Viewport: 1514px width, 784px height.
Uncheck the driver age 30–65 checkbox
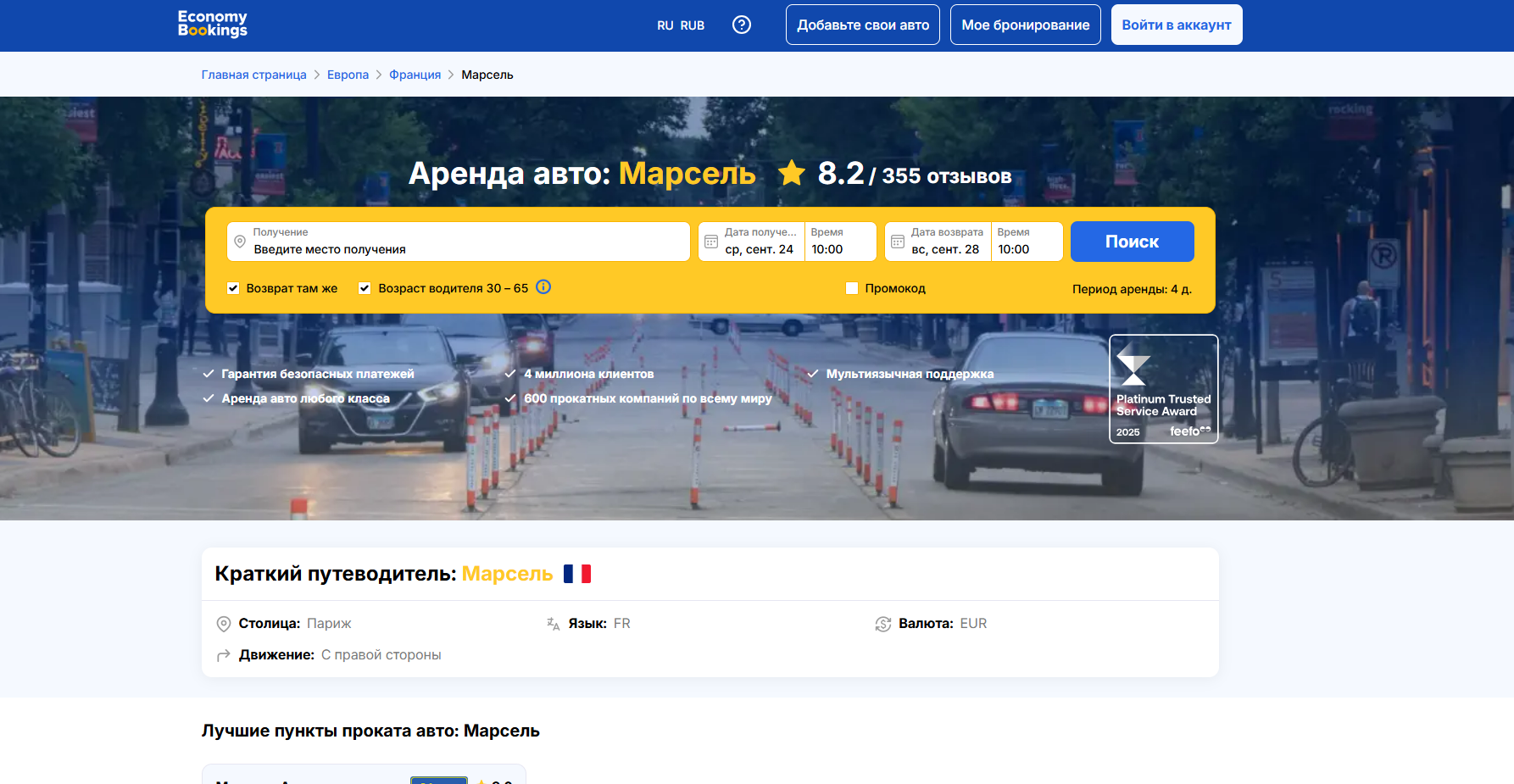(365, 288)
